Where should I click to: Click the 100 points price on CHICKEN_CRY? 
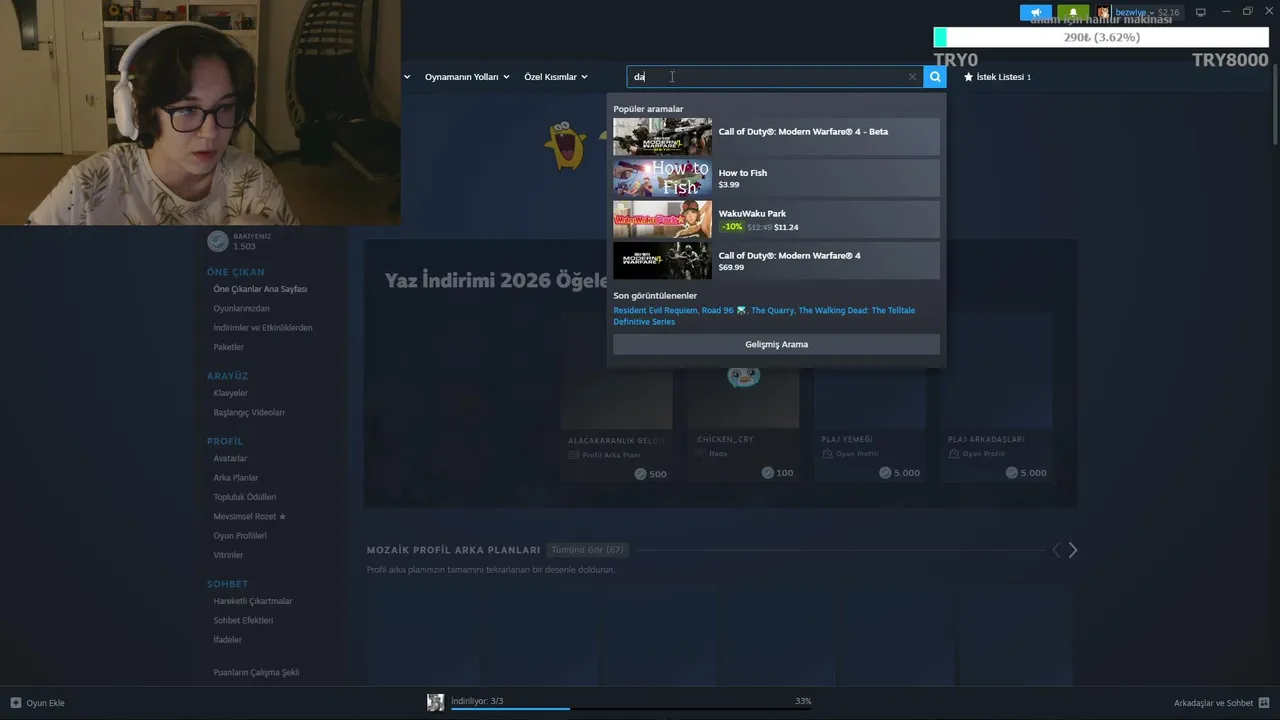777,473
